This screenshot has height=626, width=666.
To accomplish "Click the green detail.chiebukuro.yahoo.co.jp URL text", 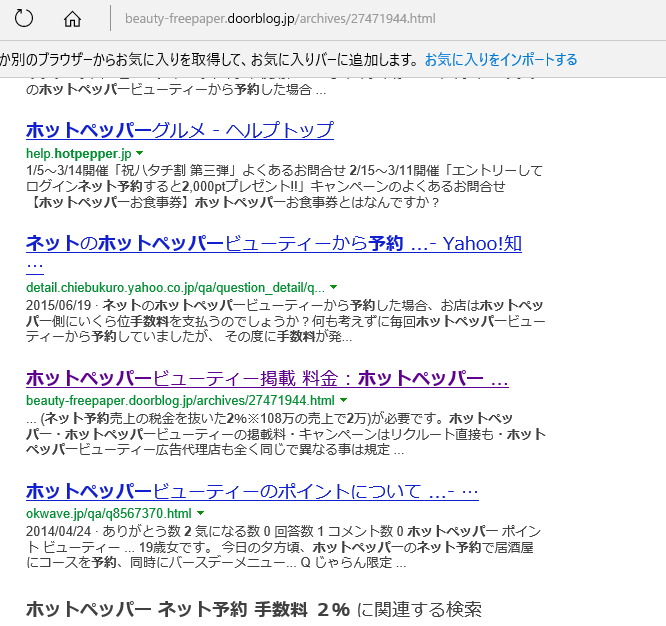I will [175, 288].
